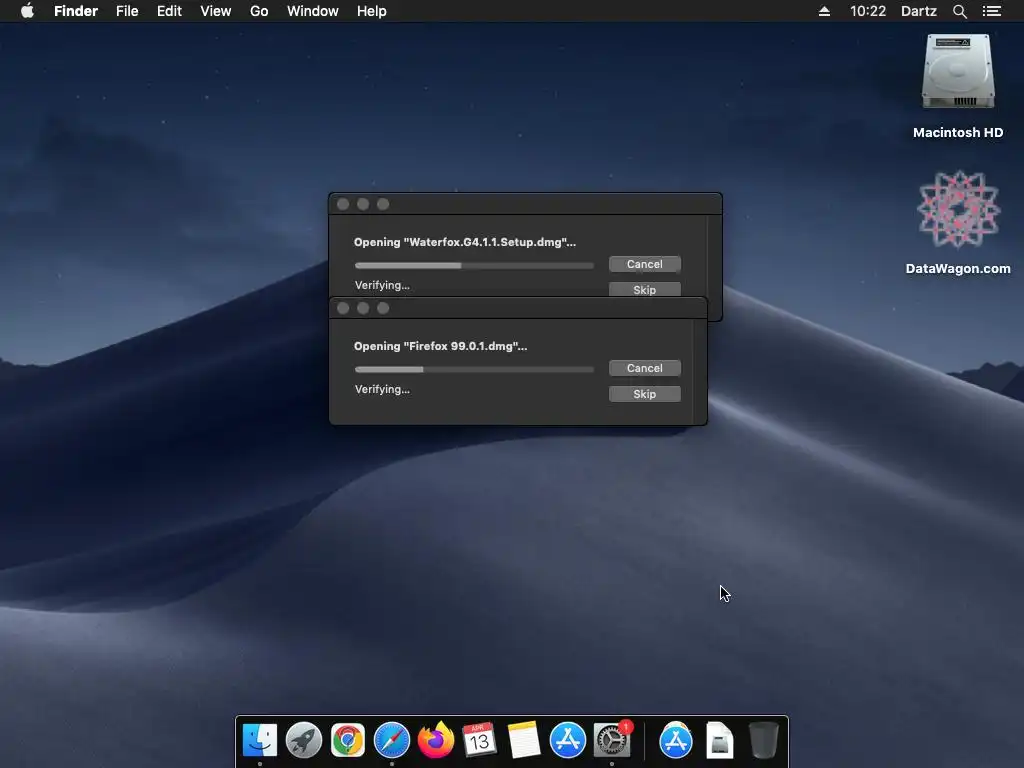1024x768 pixels.
Task: Open Notes app in the Dock
Action: tap(524, 740)
